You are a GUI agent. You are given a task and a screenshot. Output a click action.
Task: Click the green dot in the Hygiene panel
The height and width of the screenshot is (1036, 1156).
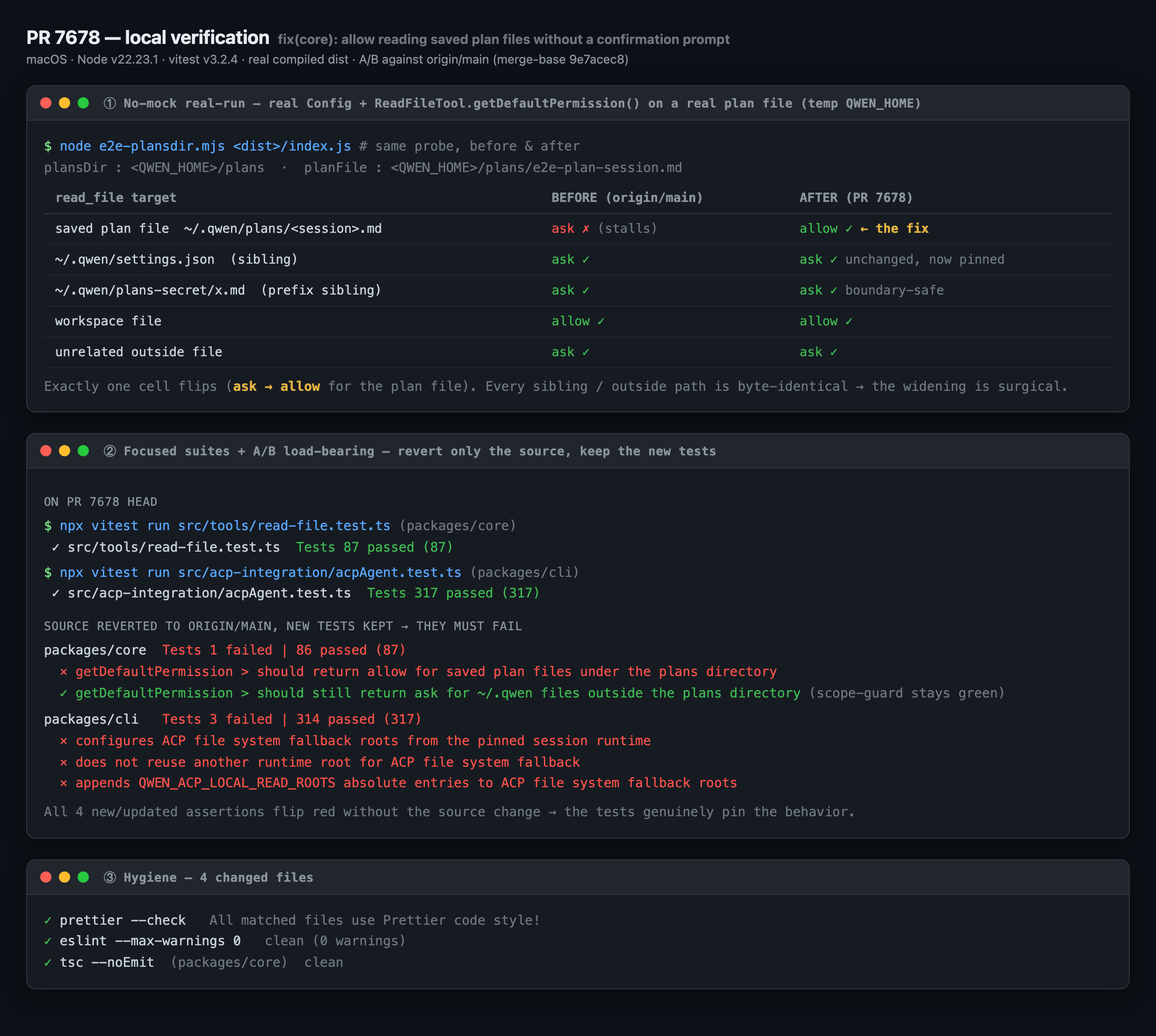[x=83, y=877]
